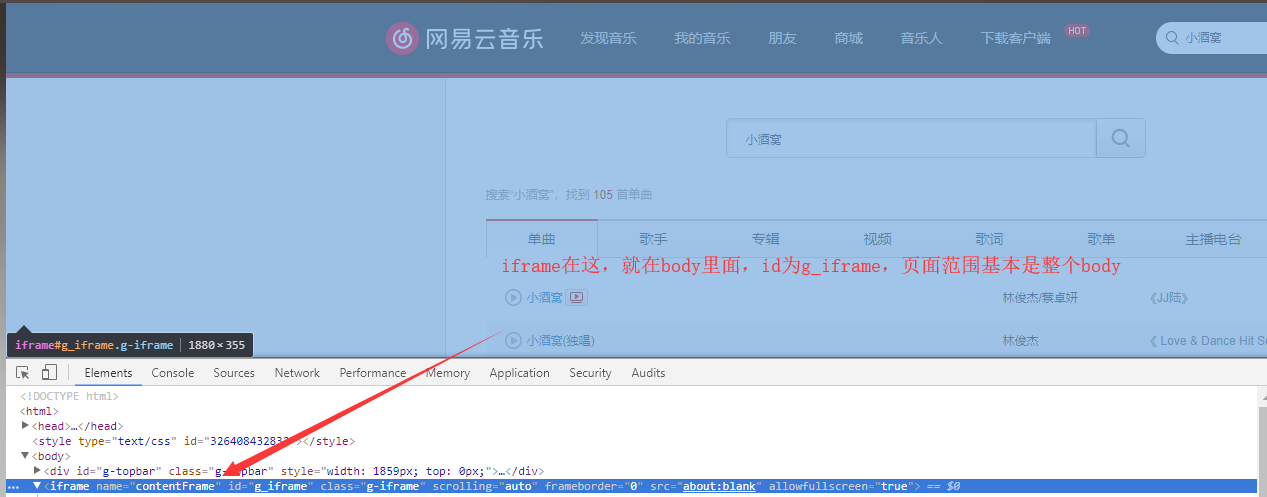
Task: Click the NetEase Cloud Music logo
Action: (x=465, y=39)
